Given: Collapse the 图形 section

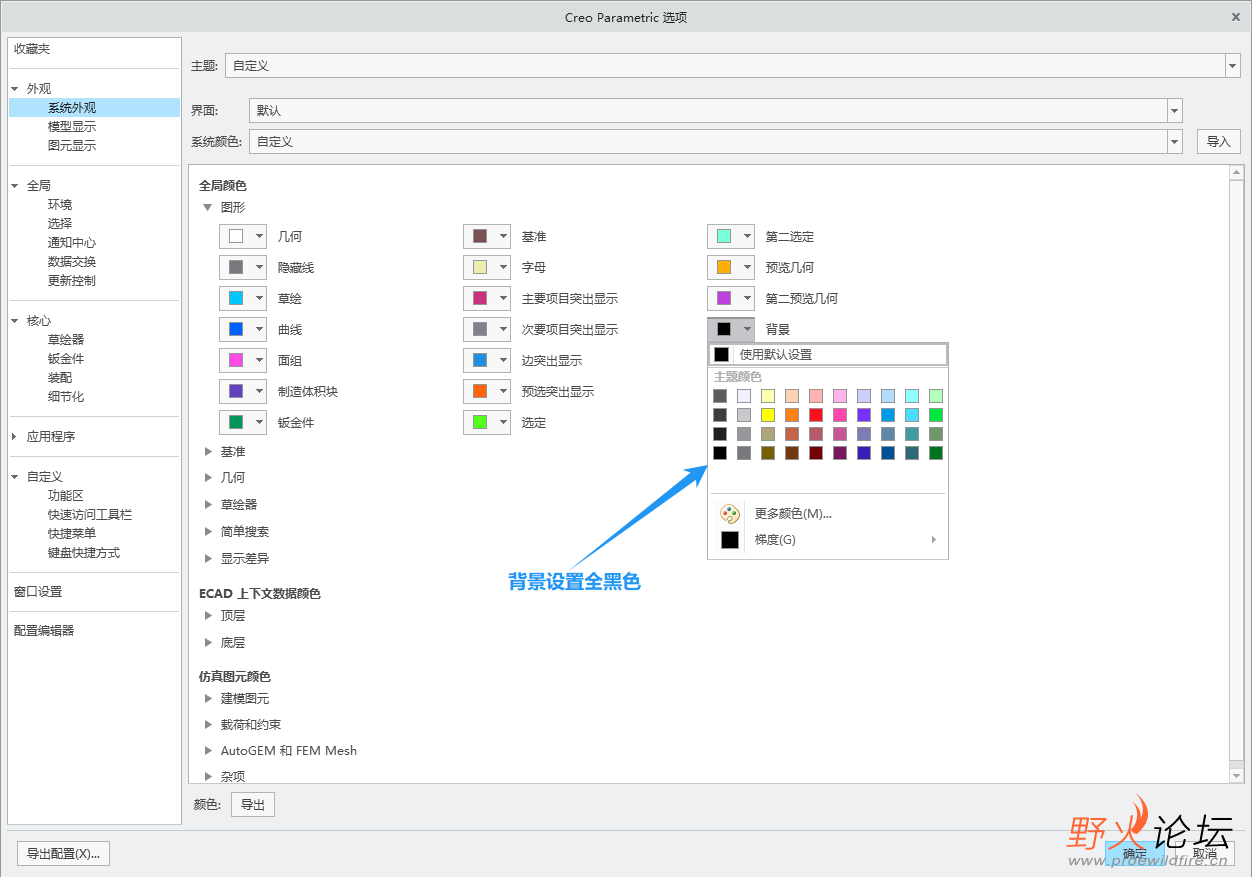Looking at the screenshot, I should point(208,208).
